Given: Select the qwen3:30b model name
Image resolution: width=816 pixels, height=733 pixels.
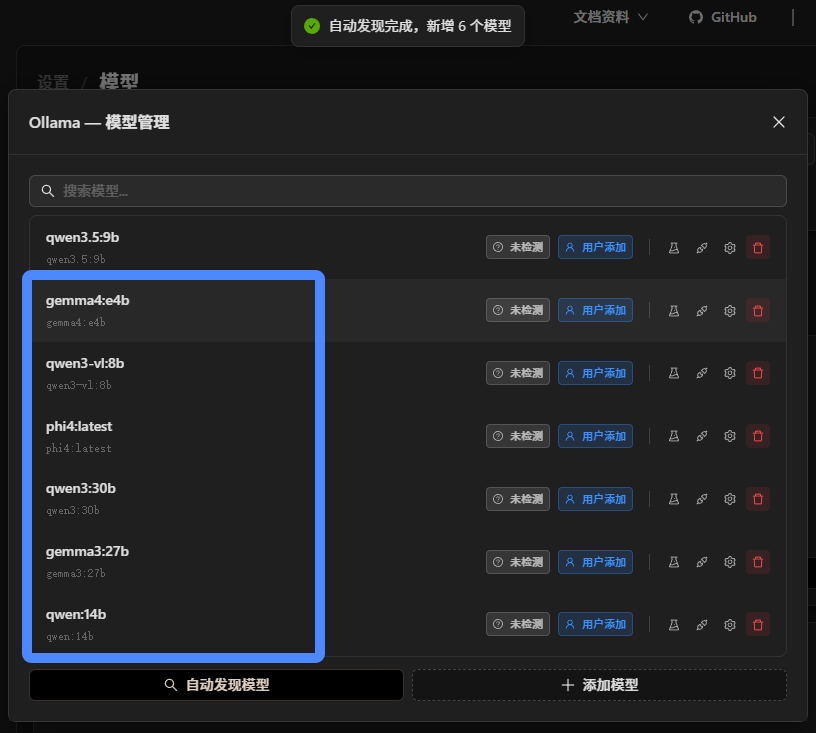Looking at the screenshot, I should 81,488.
